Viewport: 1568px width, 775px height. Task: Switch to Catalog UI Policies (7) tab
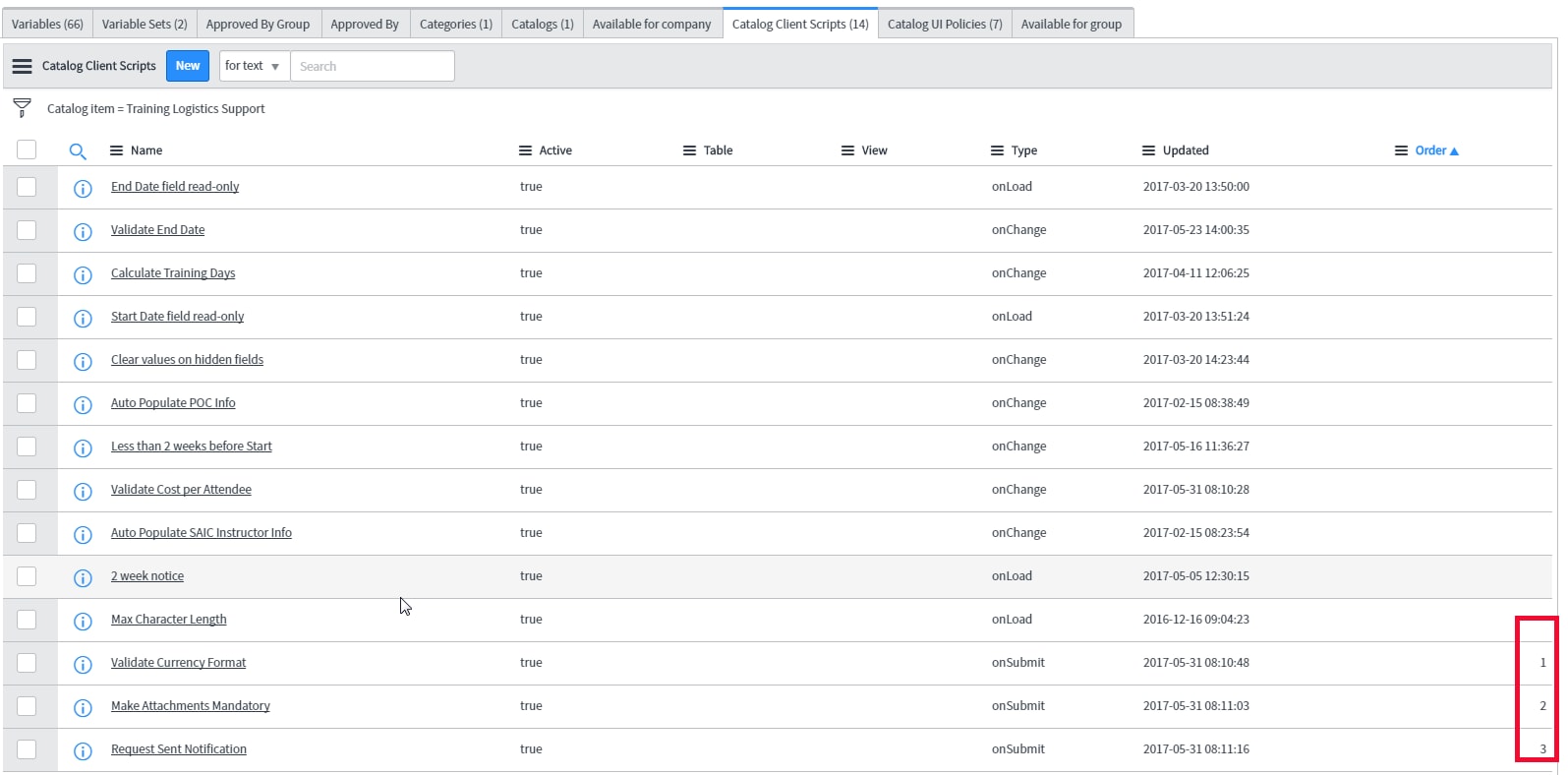click(944, 24)
